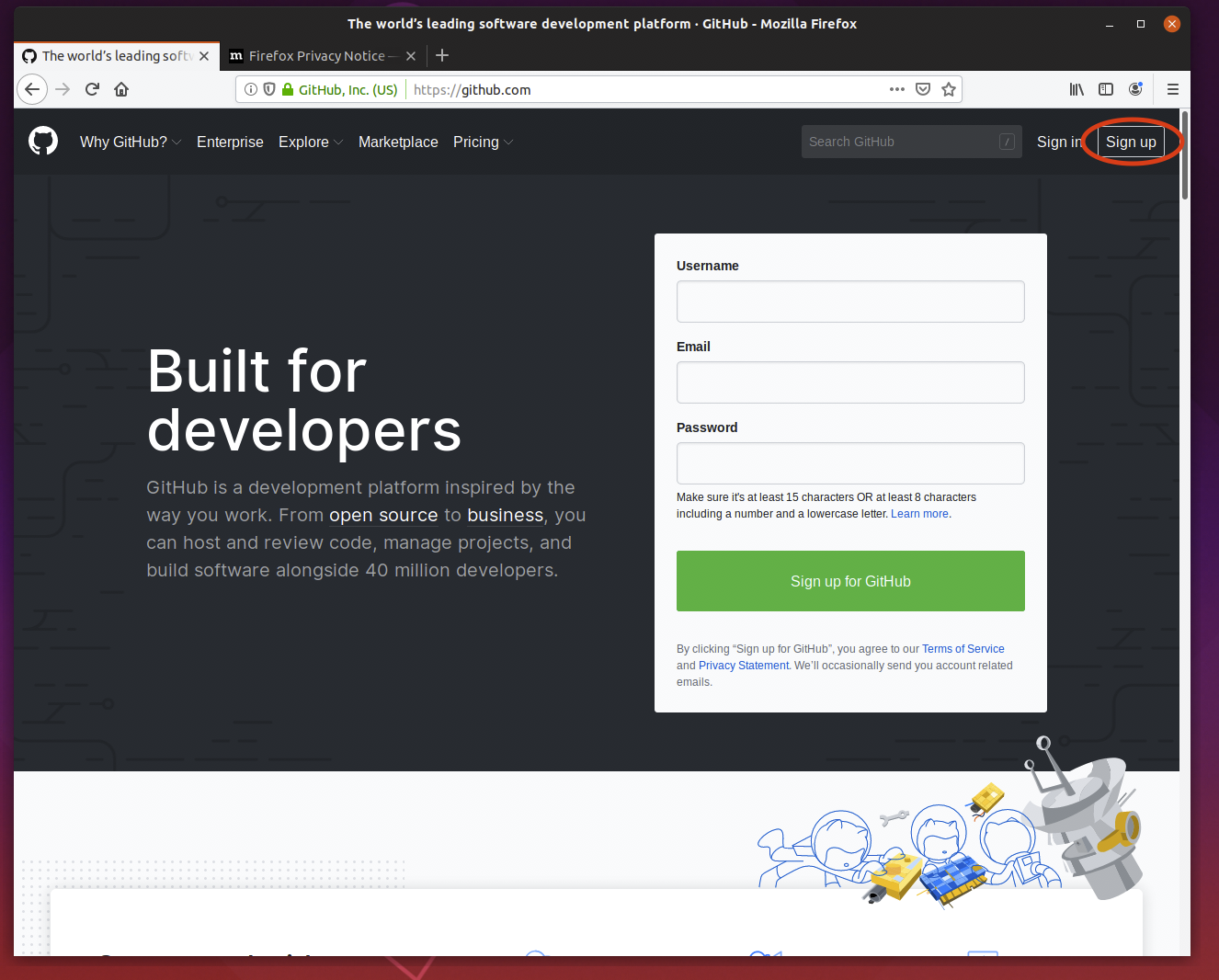Click the page vertical scrollbar
Screen dimensions: 1219x980
[1185, 154]
